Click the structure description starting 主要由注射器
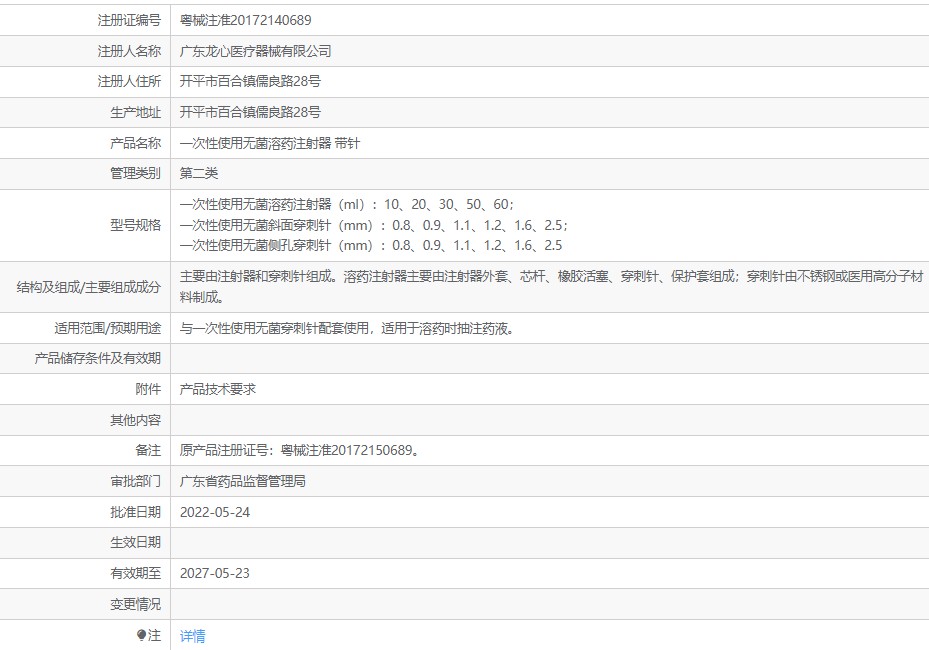929x650 pixels. [552, 287]
